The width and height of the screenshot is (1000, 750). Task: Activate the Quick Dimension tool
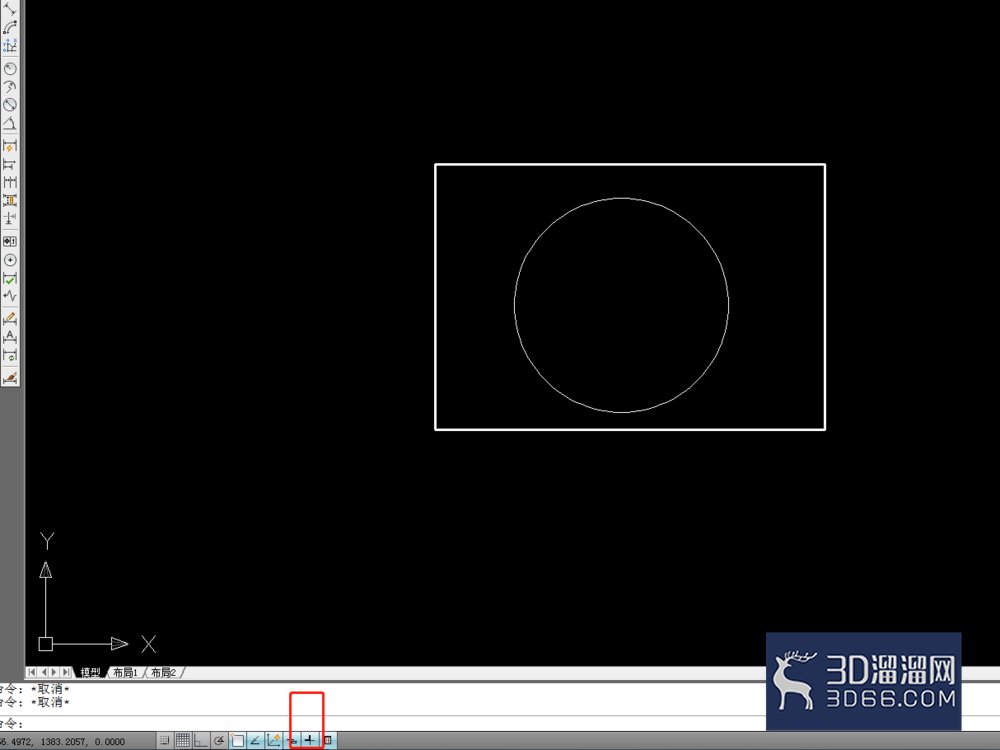pos(10,146)
